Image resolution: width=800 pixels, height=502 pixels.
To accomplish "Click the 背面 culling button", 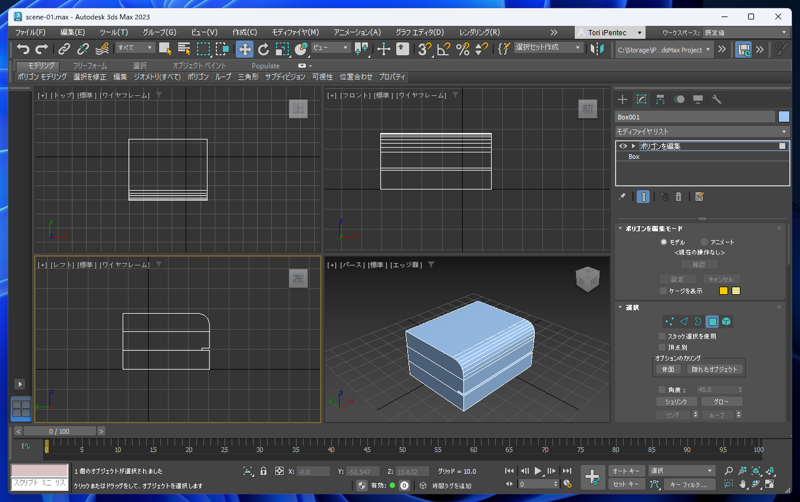I will tap(668, 369).
